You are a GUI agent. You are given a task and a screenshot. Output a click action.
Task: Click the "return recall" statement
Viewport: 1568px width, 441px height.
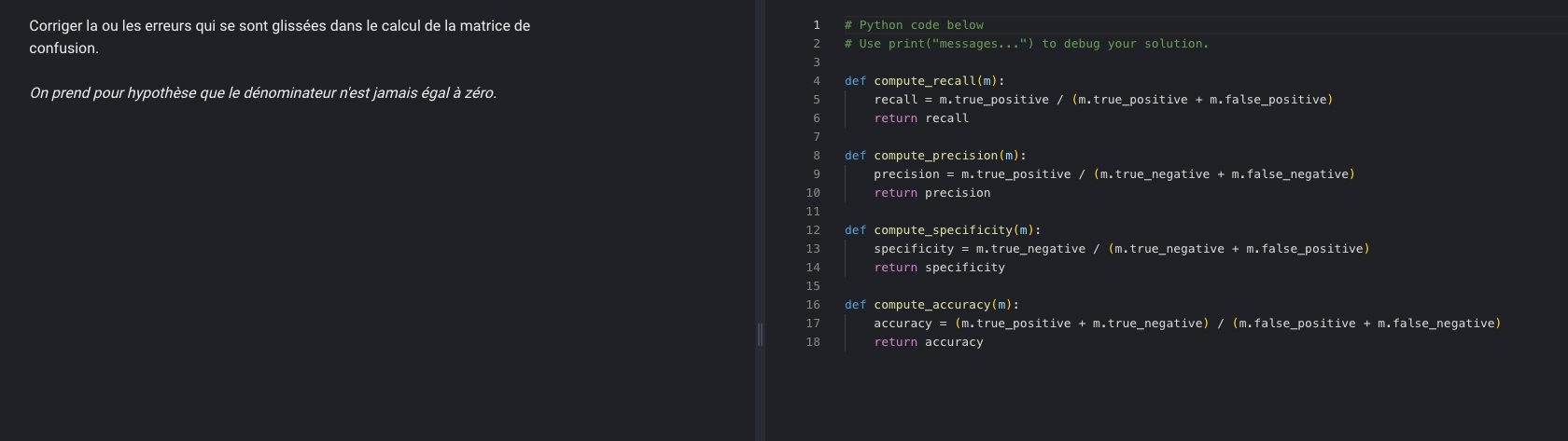pos(921,118)
